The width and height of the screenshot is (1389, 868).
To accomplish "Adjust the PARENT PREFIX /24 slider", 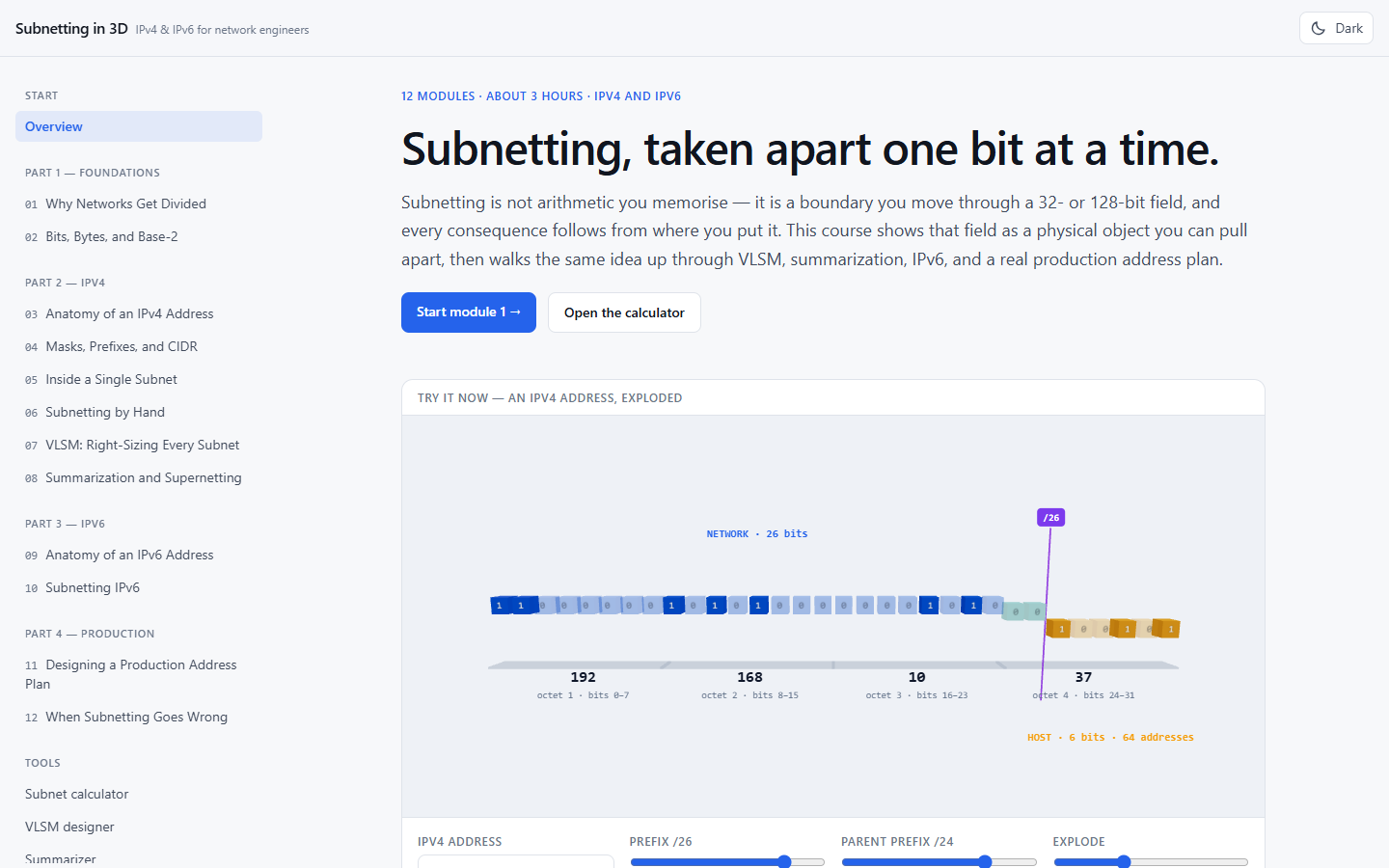I will [x=939, y=862].
